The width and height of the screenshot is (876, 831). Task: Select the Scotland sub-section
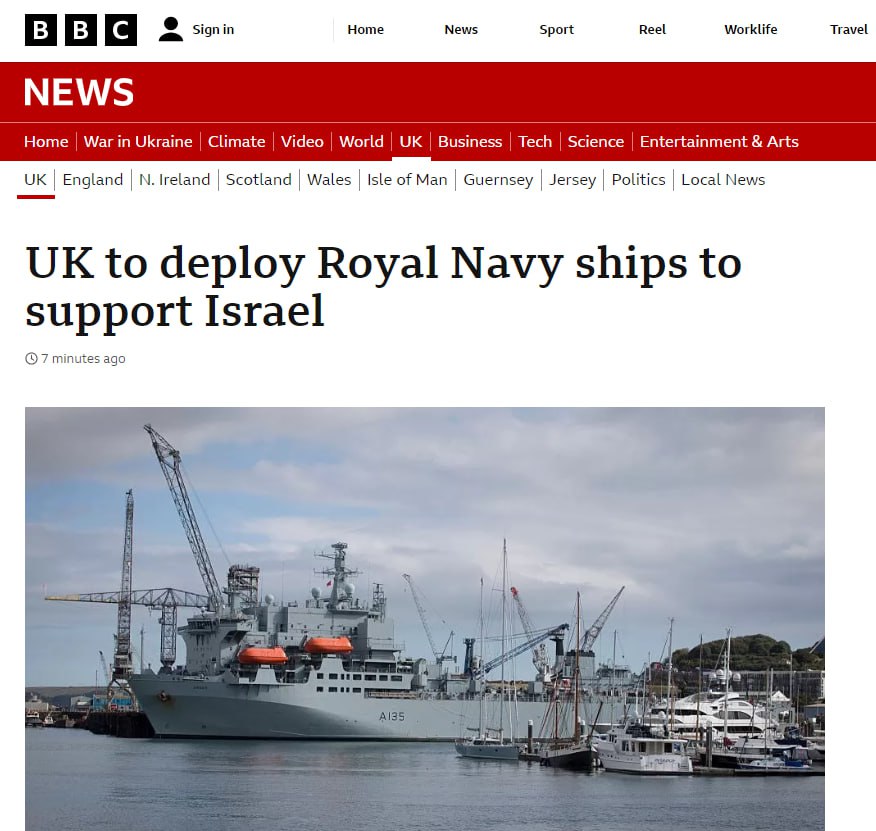pos(259,180)
